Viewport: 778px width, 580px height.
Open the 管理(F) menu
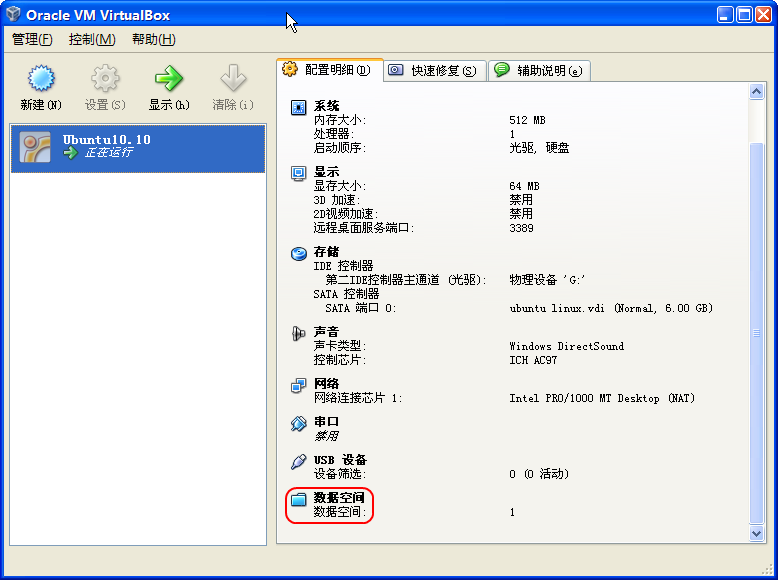pyautogui.click(x=32, y=39)
